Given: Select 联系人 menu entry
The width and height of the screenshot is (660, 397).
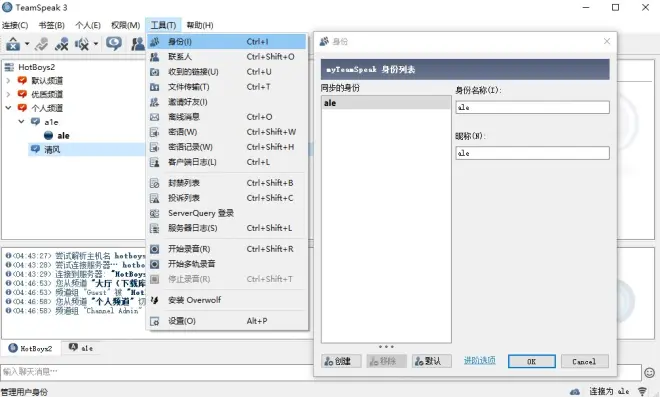Looking at the screenshot, I should [x=226, y=57].
